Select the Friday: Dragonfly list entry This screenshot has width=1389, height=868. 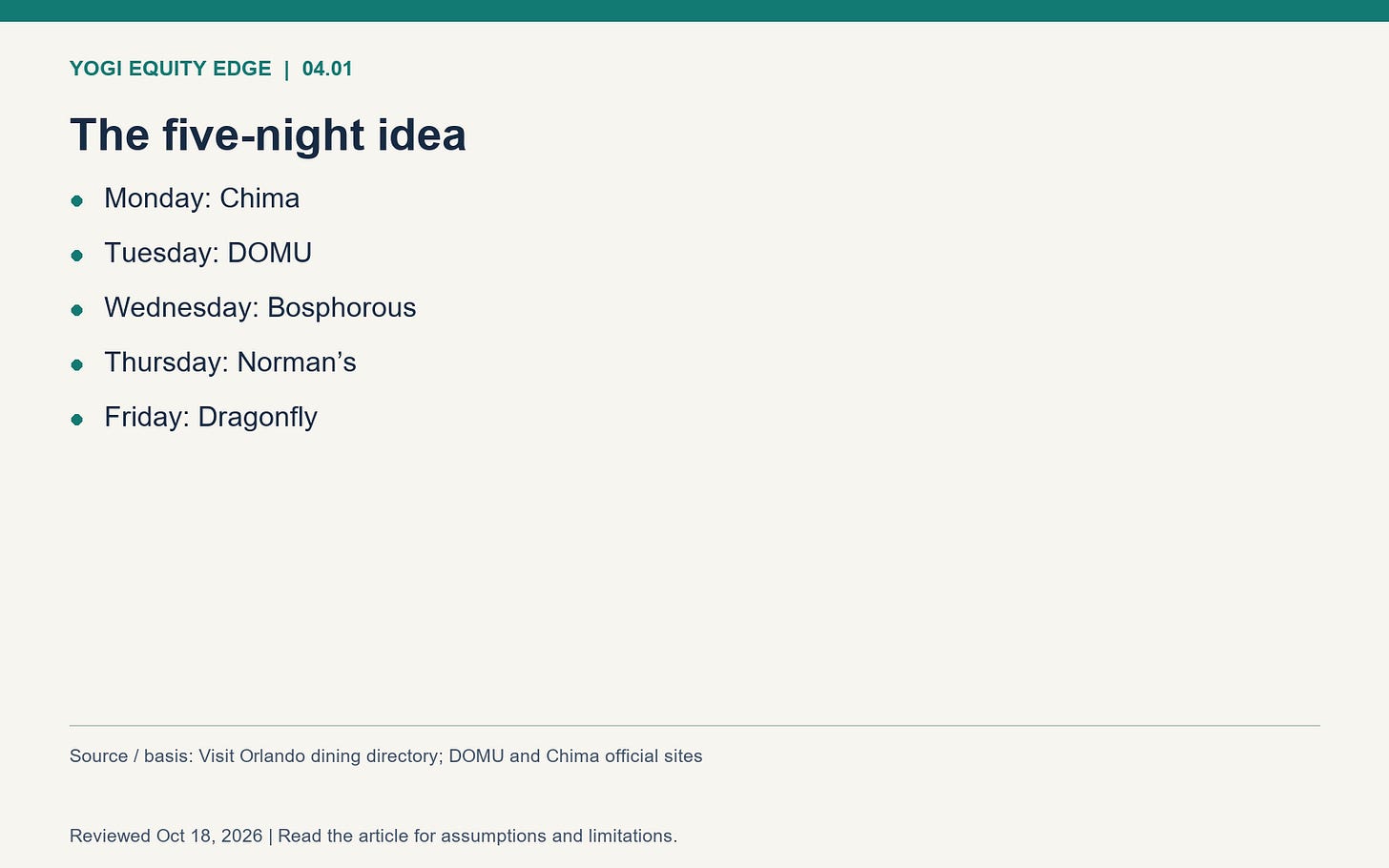(x=211, y=417)
